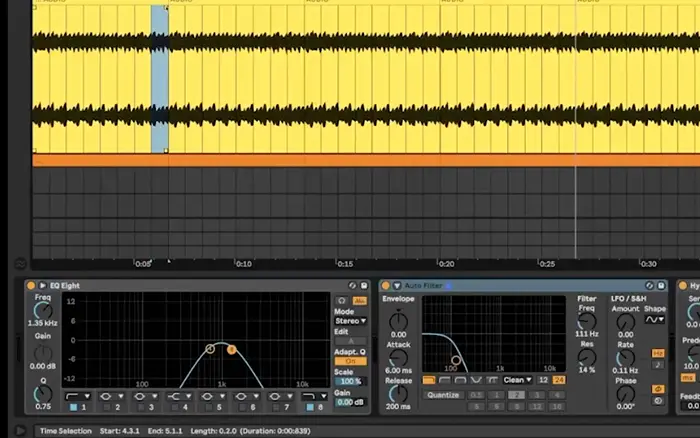Click EQ Eight save preset icon

coord(364,285)
